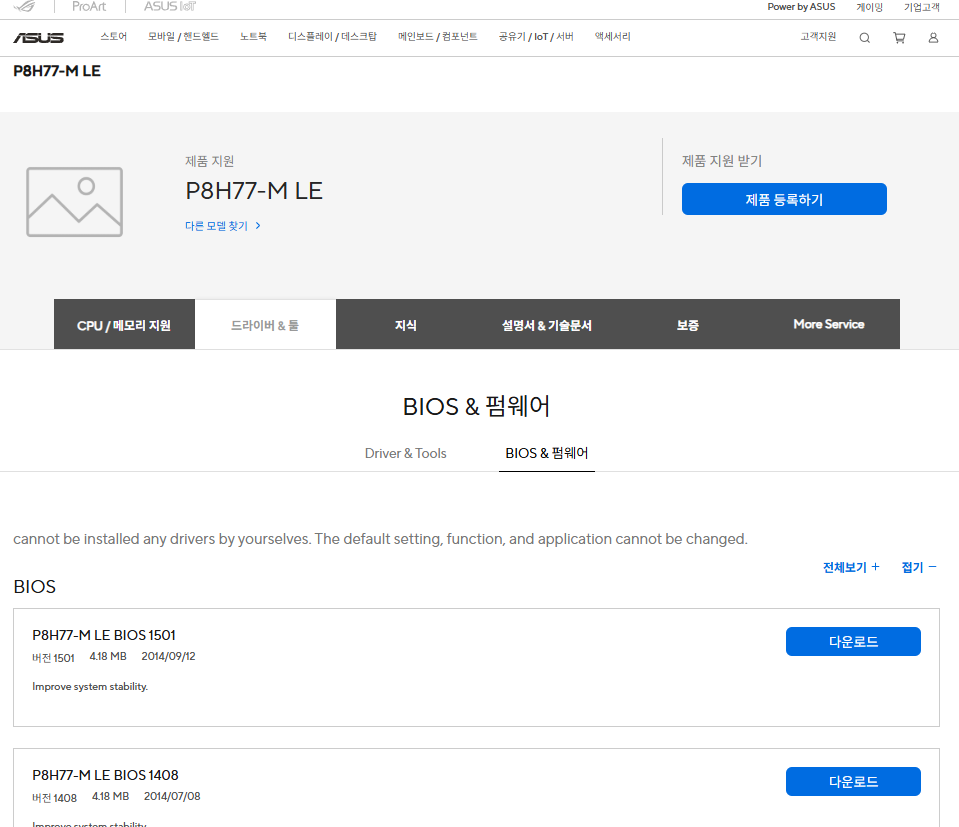Open the 게이밍 top link

click(869, 7)
